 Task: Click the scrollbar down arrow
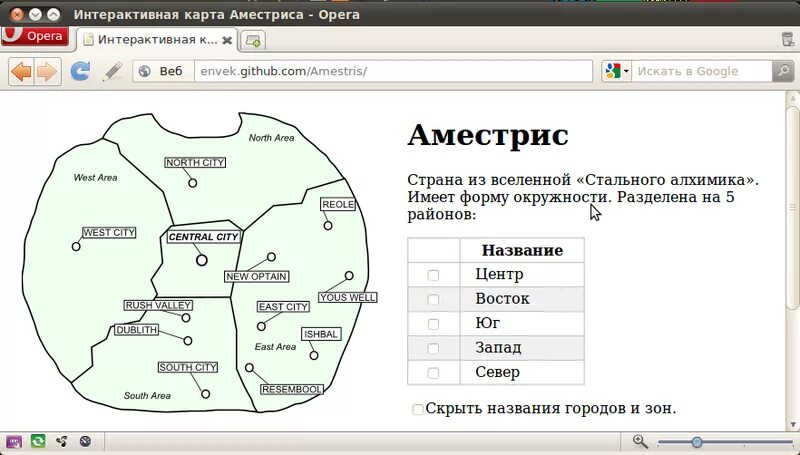793,424
